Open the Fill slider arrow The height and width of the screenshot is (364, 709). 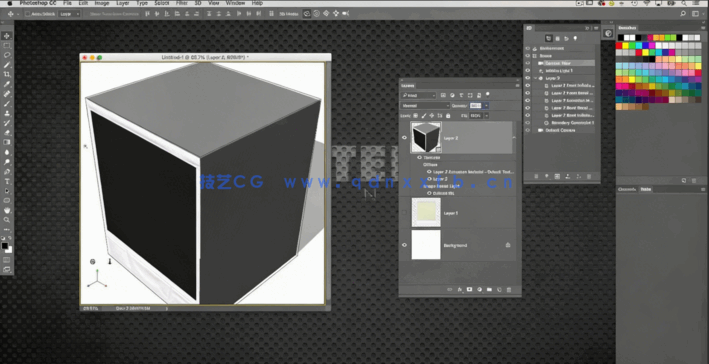coord(486,116)
